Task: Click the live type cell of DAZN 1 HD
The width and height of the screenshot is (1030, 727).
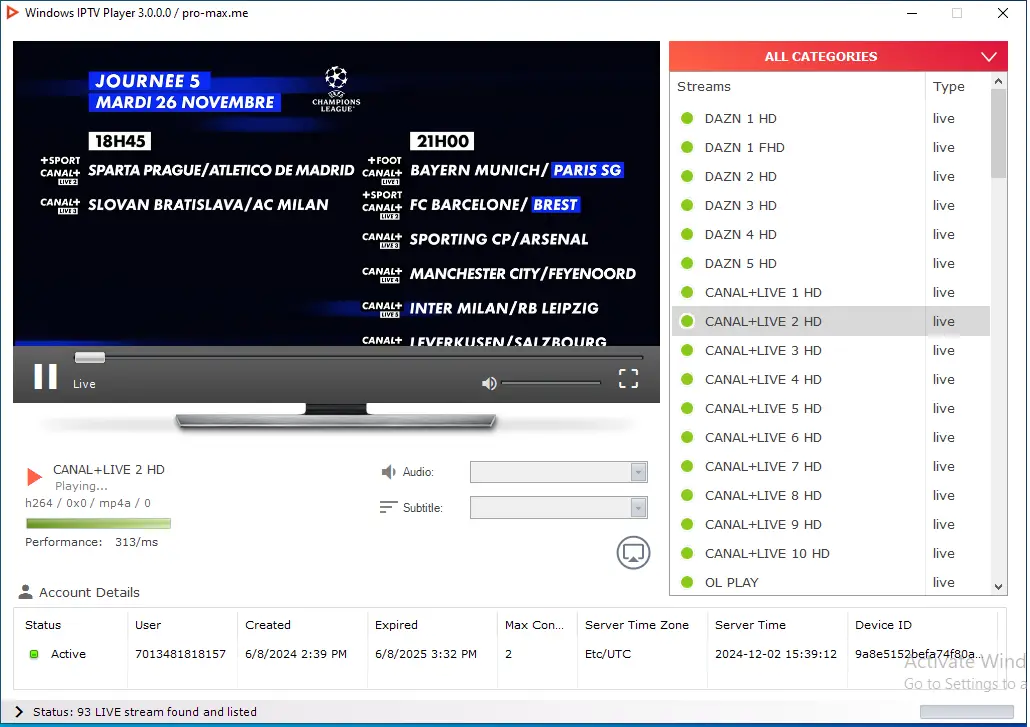Action: 943,118
